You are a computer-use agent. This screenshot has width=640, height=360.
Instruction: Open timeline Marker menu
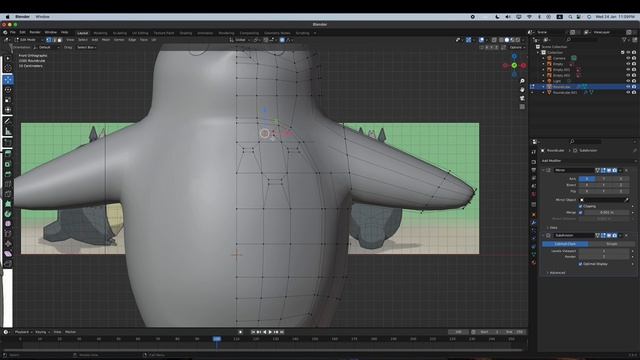pos(70,332)
